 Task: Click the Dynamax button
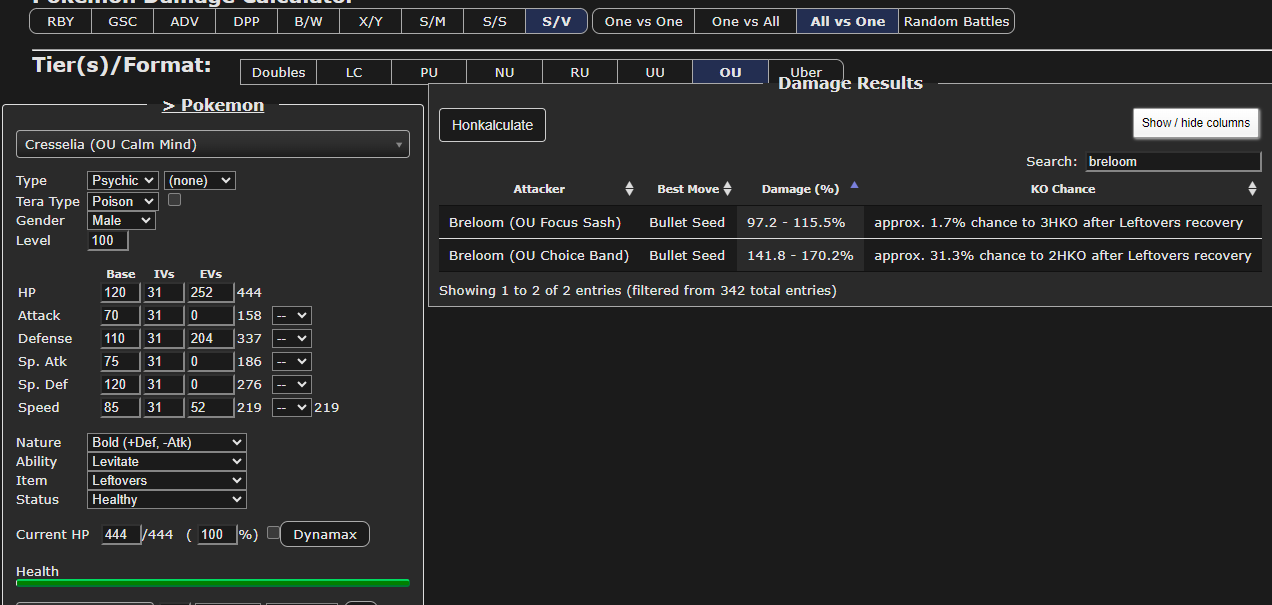coord(325,534)
